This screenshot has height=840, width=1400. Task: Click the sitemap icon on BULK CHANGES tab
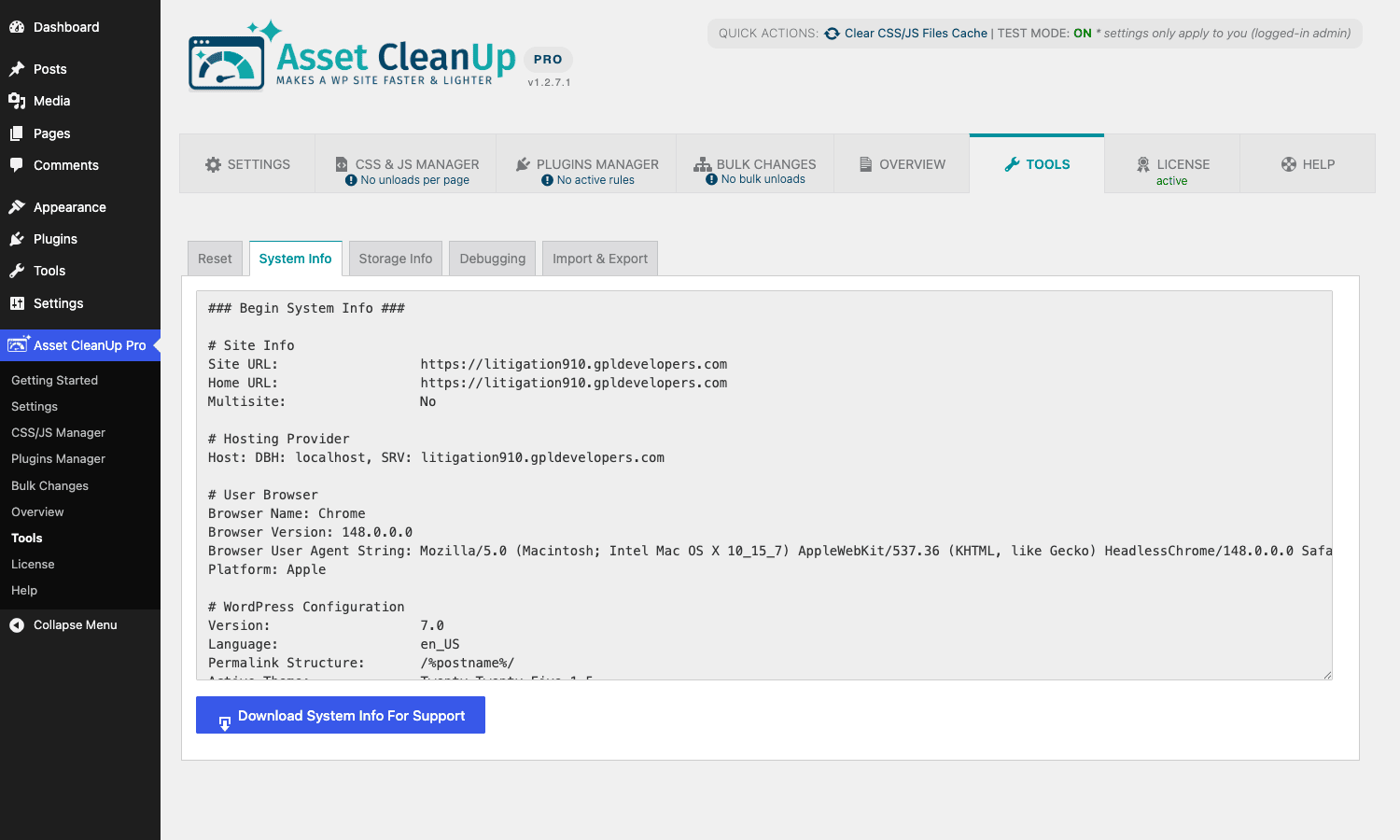tap(702, 164)
